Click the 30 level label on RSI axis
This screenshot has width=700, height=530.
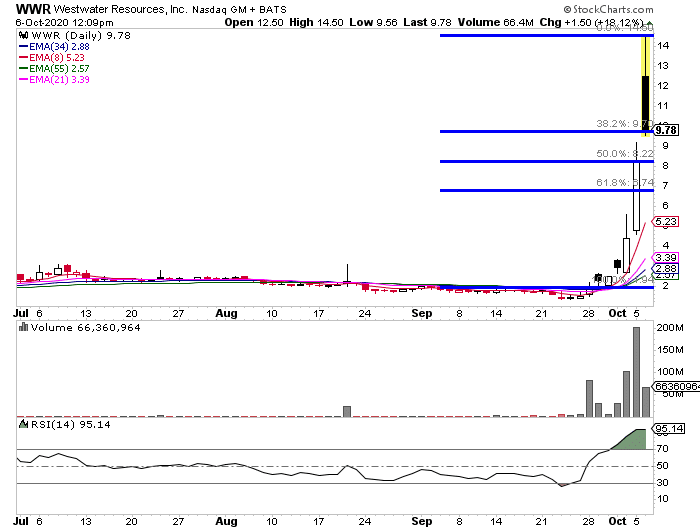662,483
